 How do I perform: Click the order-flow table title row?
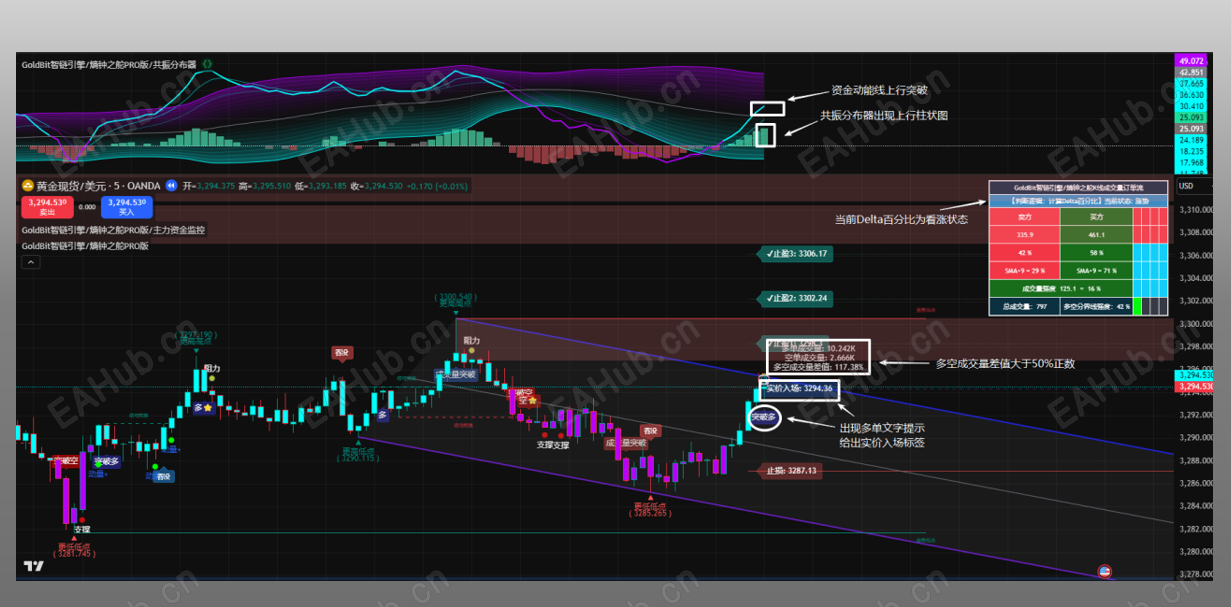(1078, 187)
